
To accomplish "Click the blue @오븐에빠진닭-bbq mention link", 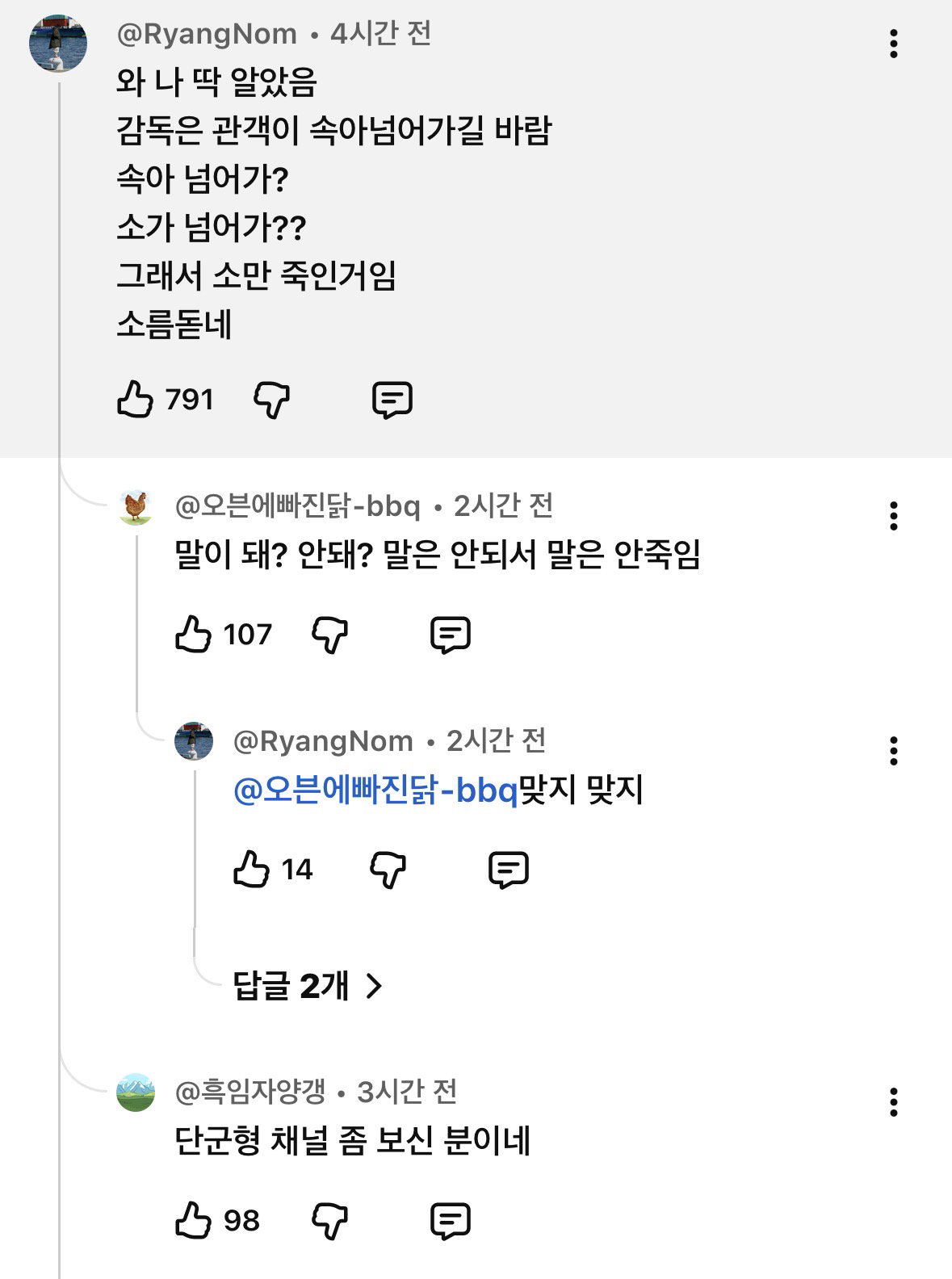I will [375, 789].
